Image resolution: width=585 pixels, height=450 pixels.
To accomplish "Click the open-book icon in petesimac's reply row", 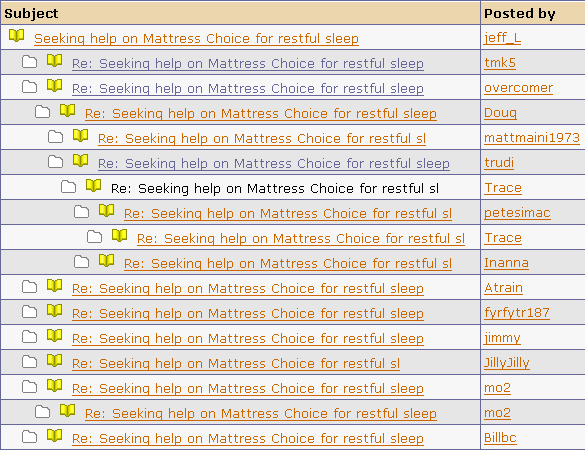I will pyautogui.click(x=107, y=211).
